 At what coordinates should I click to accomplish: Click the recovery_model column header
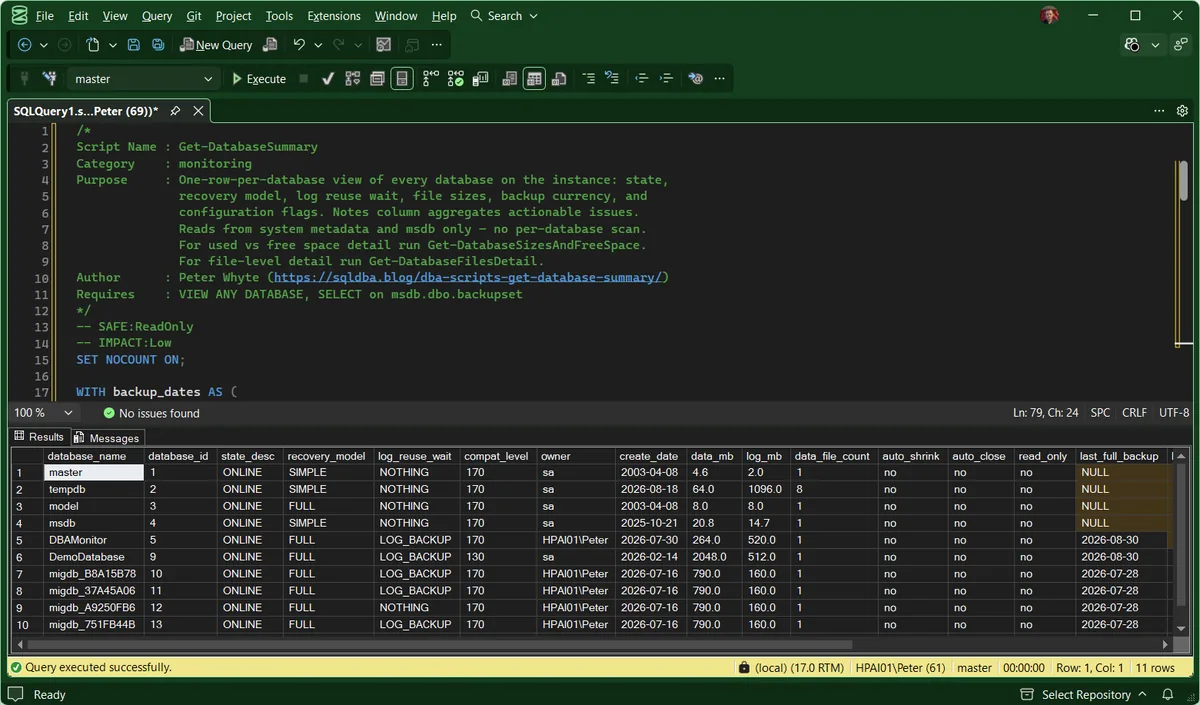pyautogui.click(x=328, y=456)
